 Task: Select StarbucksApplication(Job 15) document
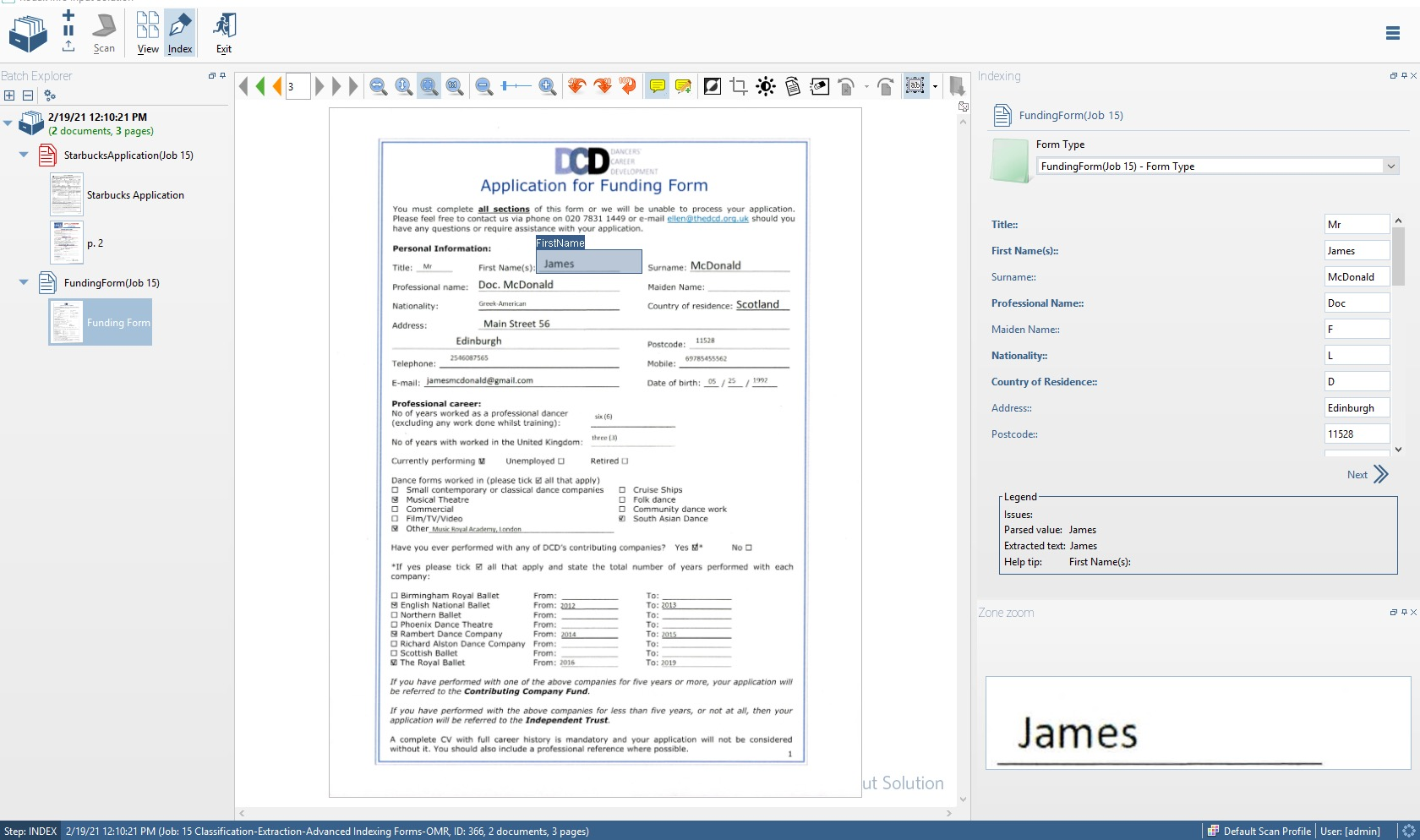point(128,155)
